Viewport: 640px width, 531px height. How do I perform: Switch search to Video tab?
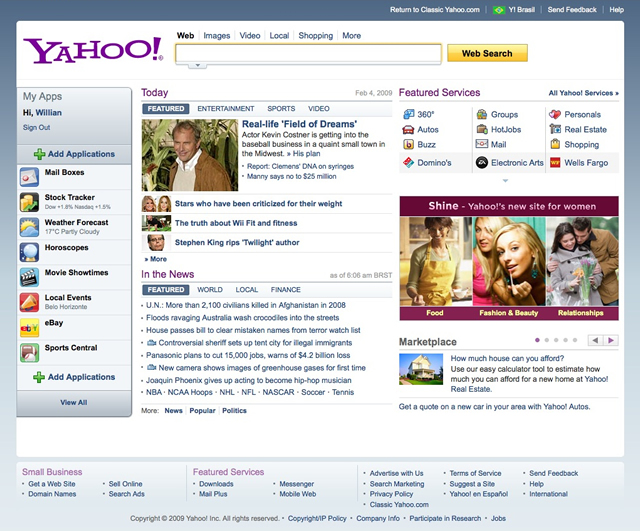tap(250, 36)
